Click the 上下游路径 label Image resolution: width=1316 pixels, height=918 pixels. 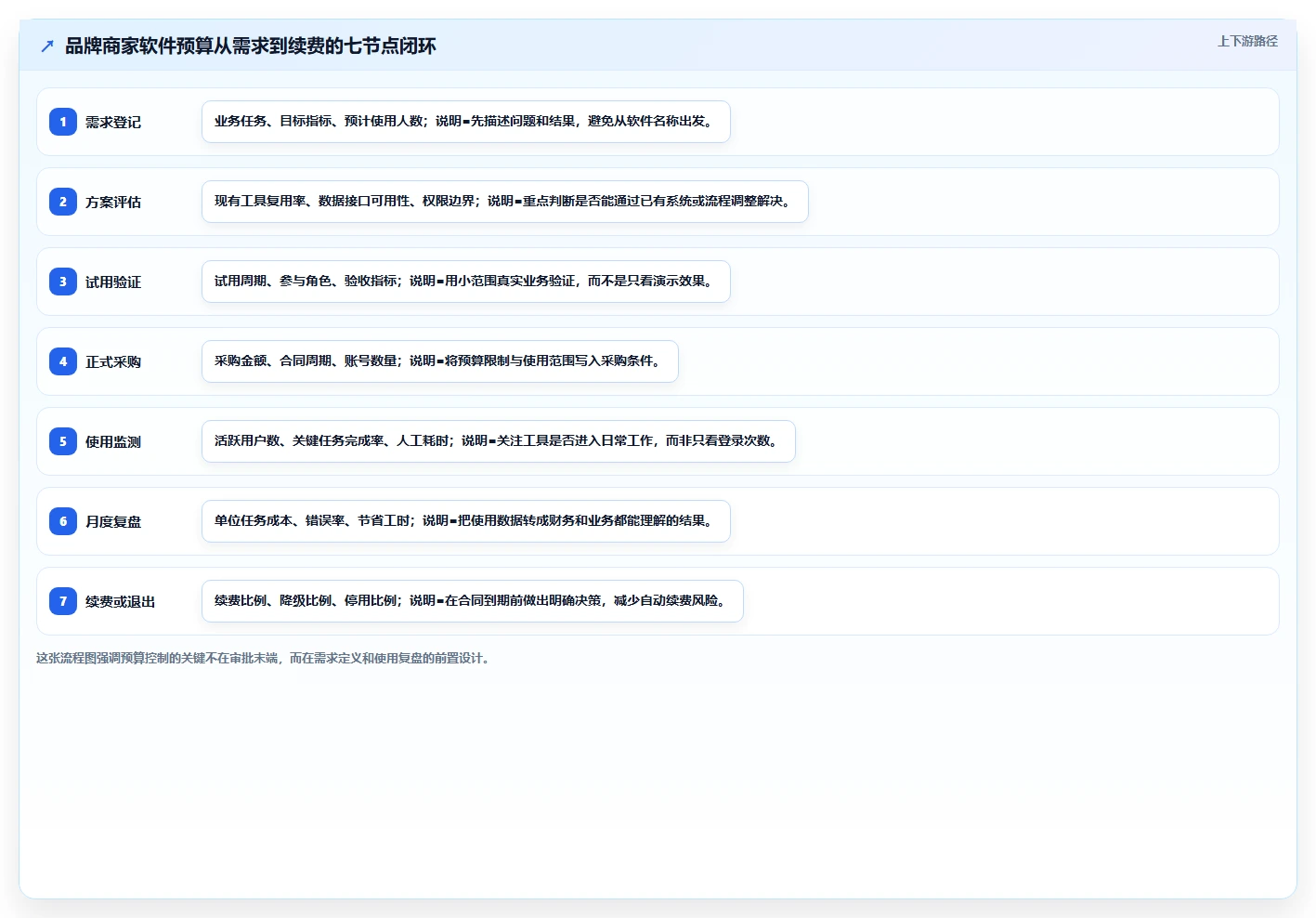(1247, 41)
